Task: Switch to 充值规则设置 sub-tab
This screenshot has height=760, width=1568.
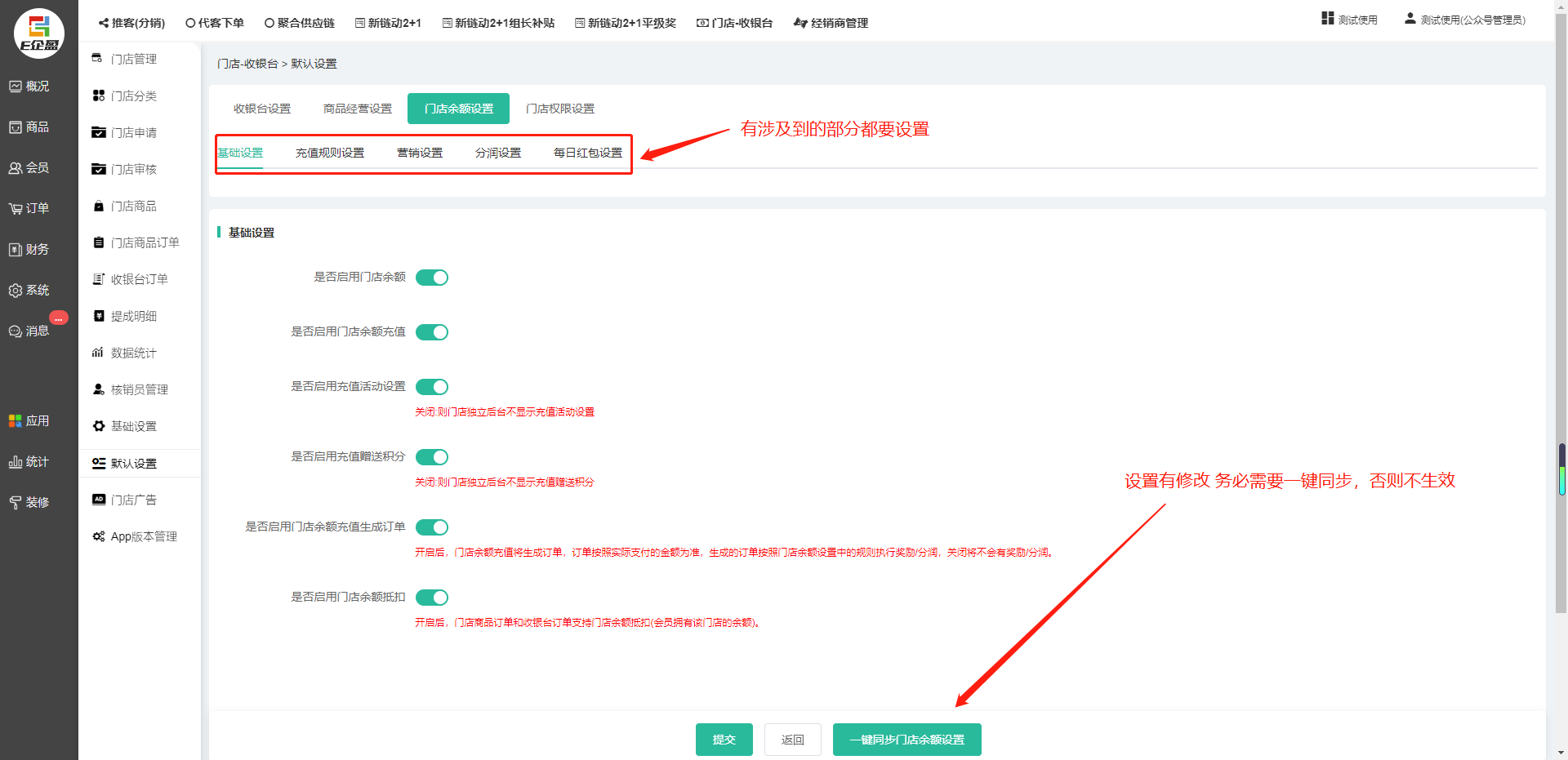Action: click(330, 153)
